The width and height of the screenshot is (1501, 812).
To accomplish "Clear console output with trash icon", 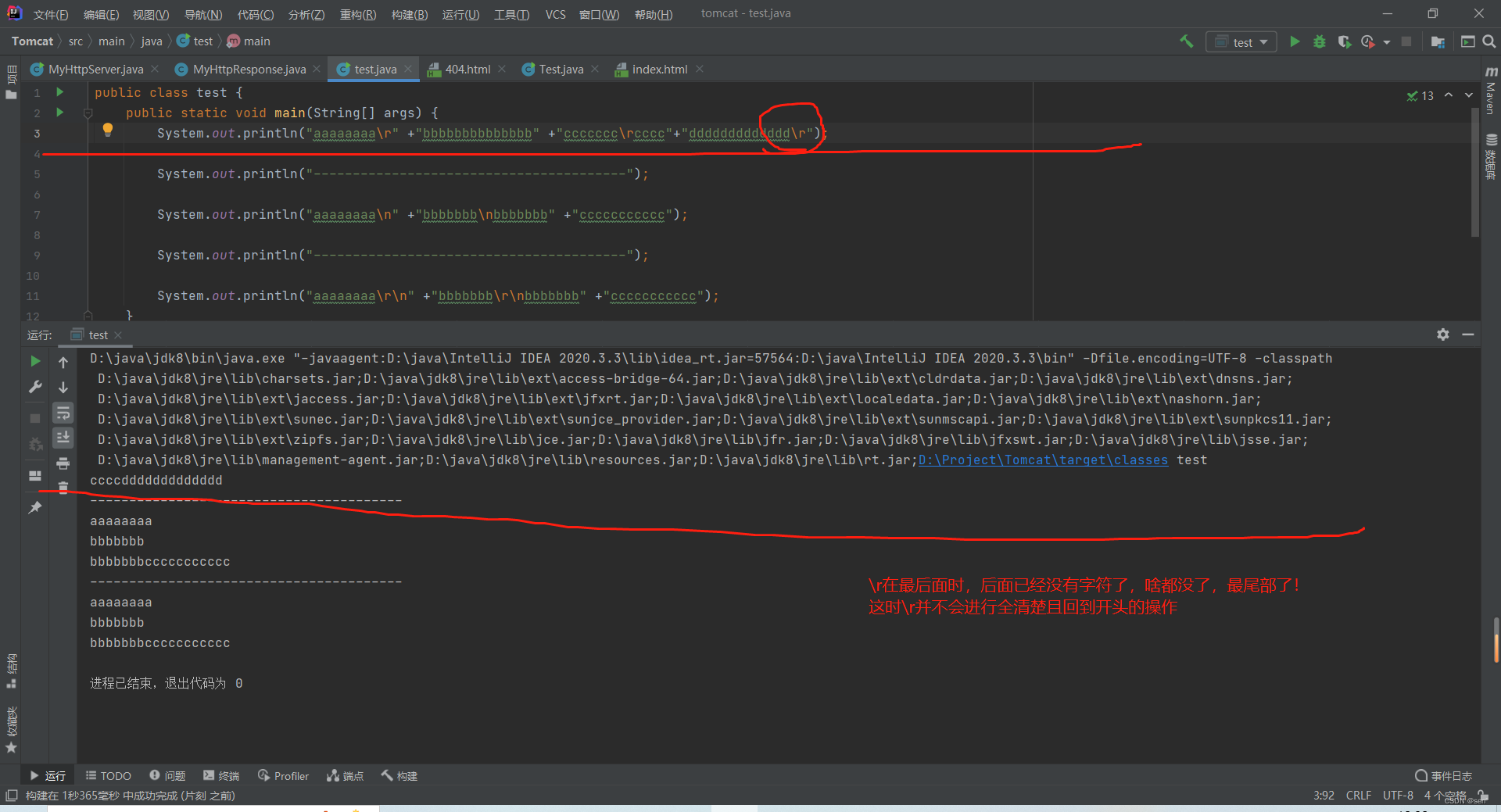I will (x=63, y=488).
